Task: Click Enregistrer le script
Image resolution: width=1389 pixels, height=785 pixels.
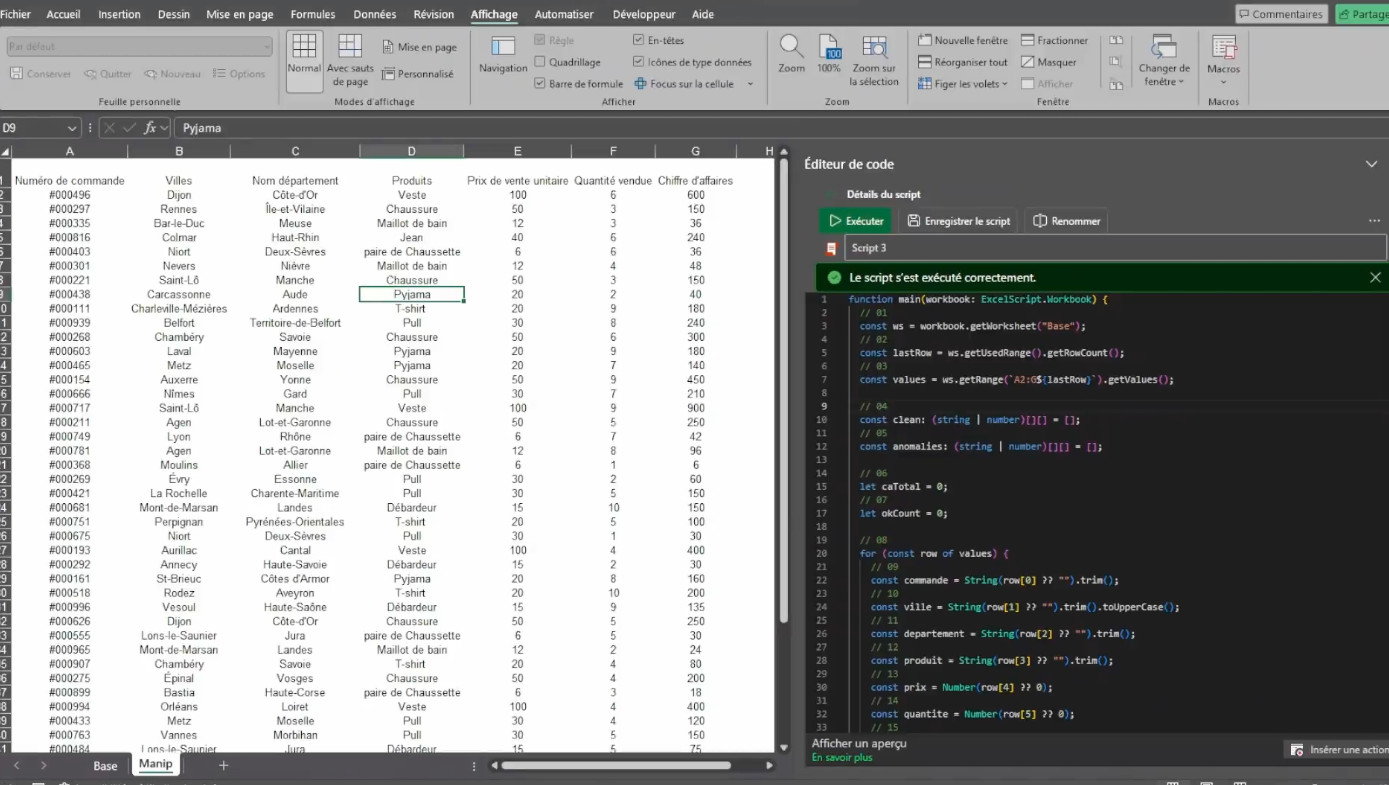Action: click(x=959, y=221)
